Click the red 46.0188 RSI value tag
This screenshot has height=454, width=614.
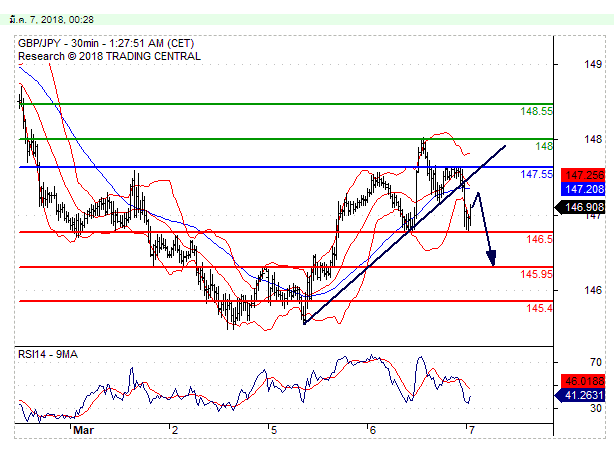tap(583, 381)
